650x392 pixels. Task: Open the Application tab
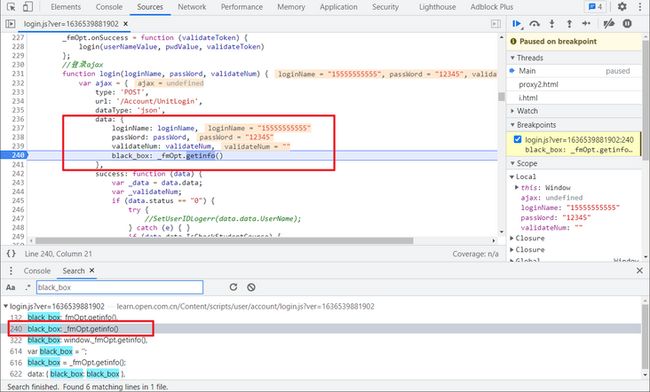[x=338, y=7]
